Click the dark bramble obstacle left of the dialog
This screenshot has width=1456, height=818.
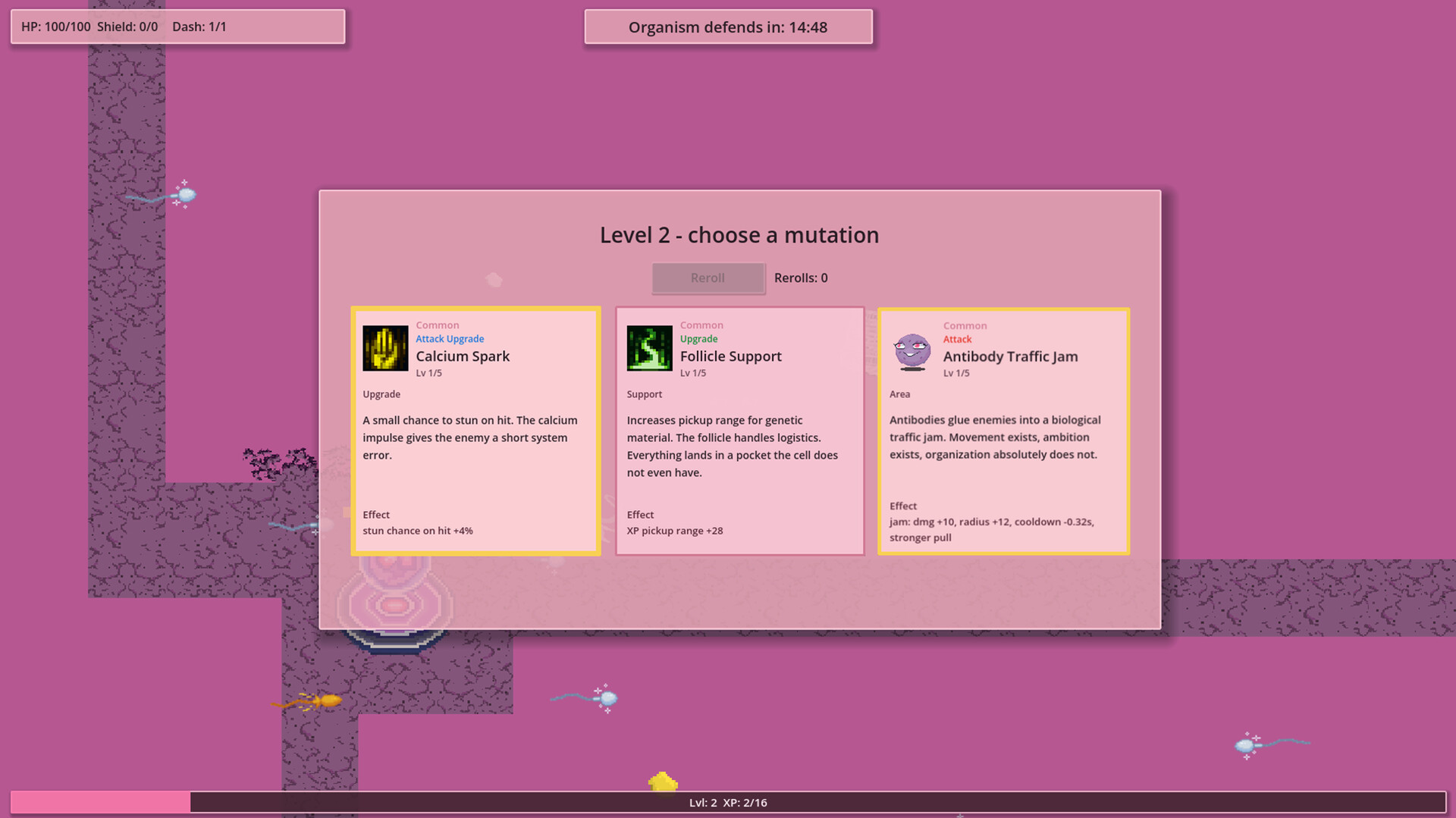click(x=279, y=463)
